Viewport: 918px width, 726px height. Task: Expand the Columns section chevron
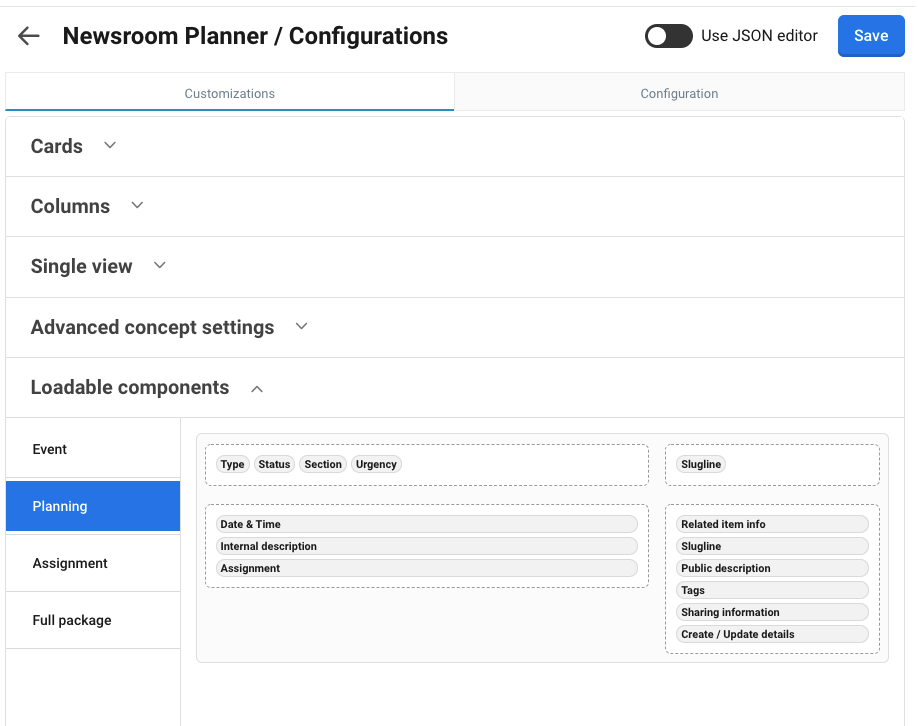[x=137, y=206]
